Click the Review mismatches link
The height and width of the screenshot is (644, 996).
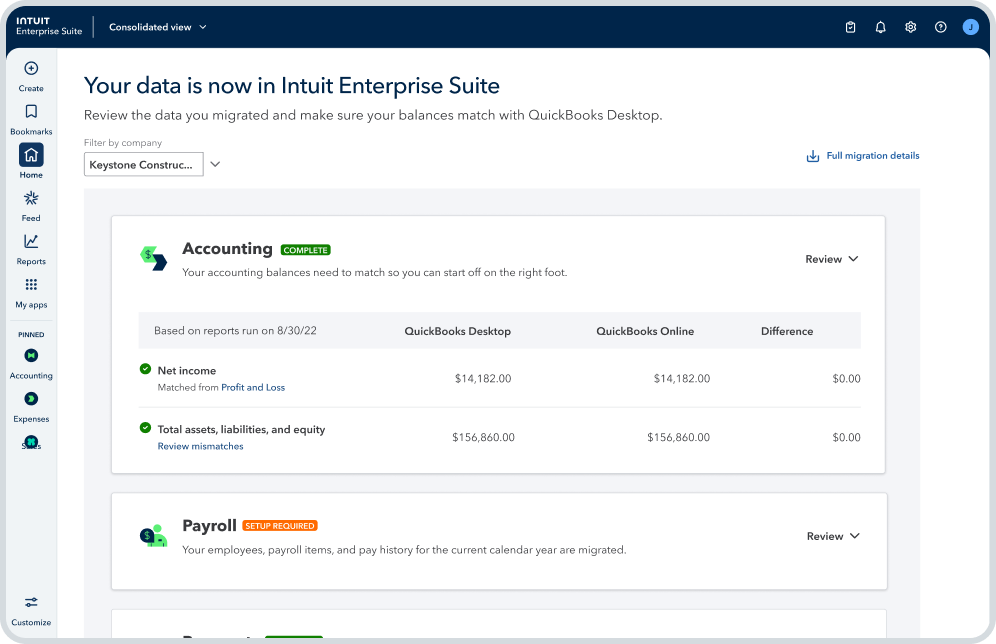click(200, 446)
